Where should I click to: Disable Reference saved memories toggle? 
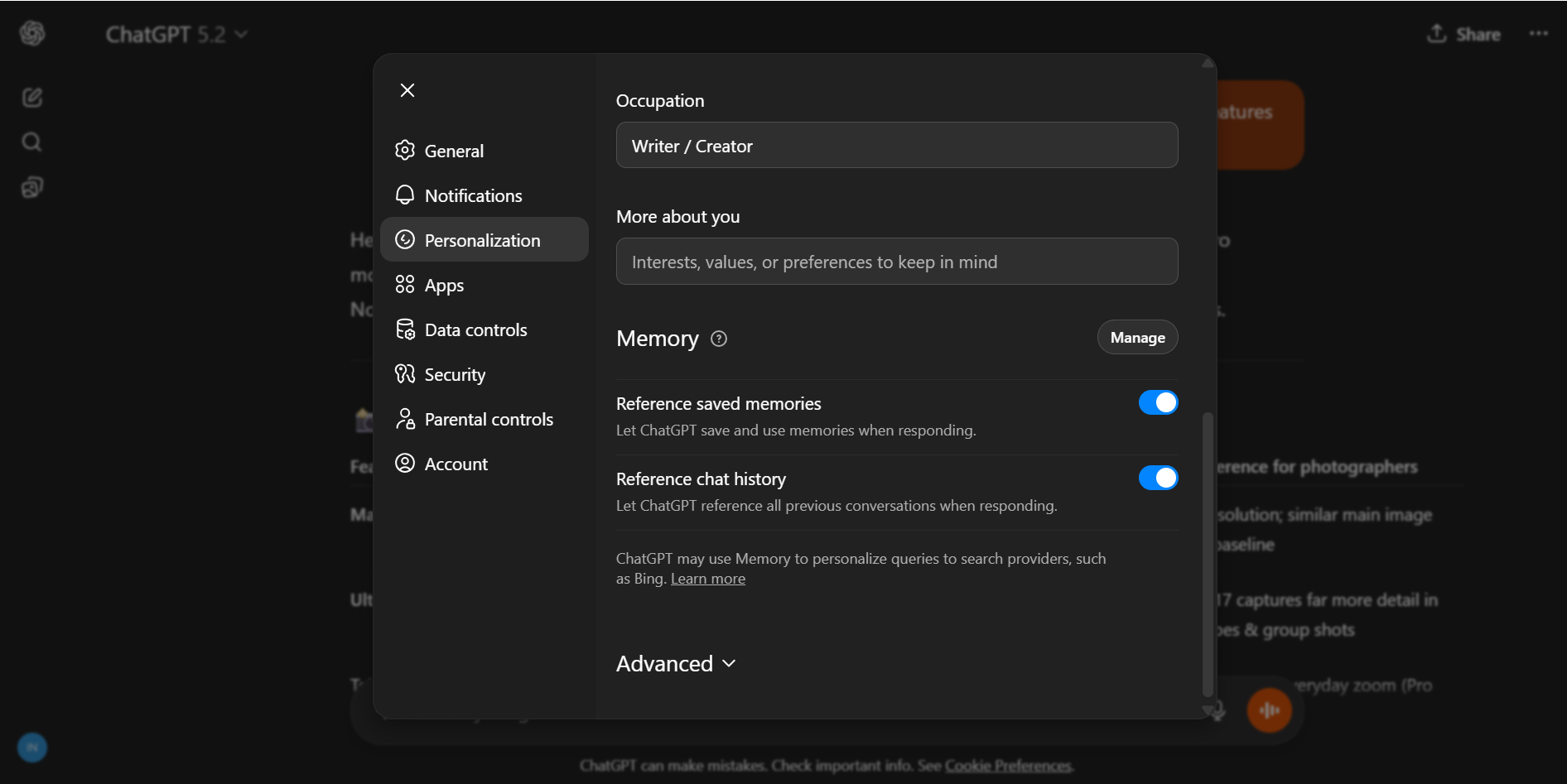coord(1158,402)
